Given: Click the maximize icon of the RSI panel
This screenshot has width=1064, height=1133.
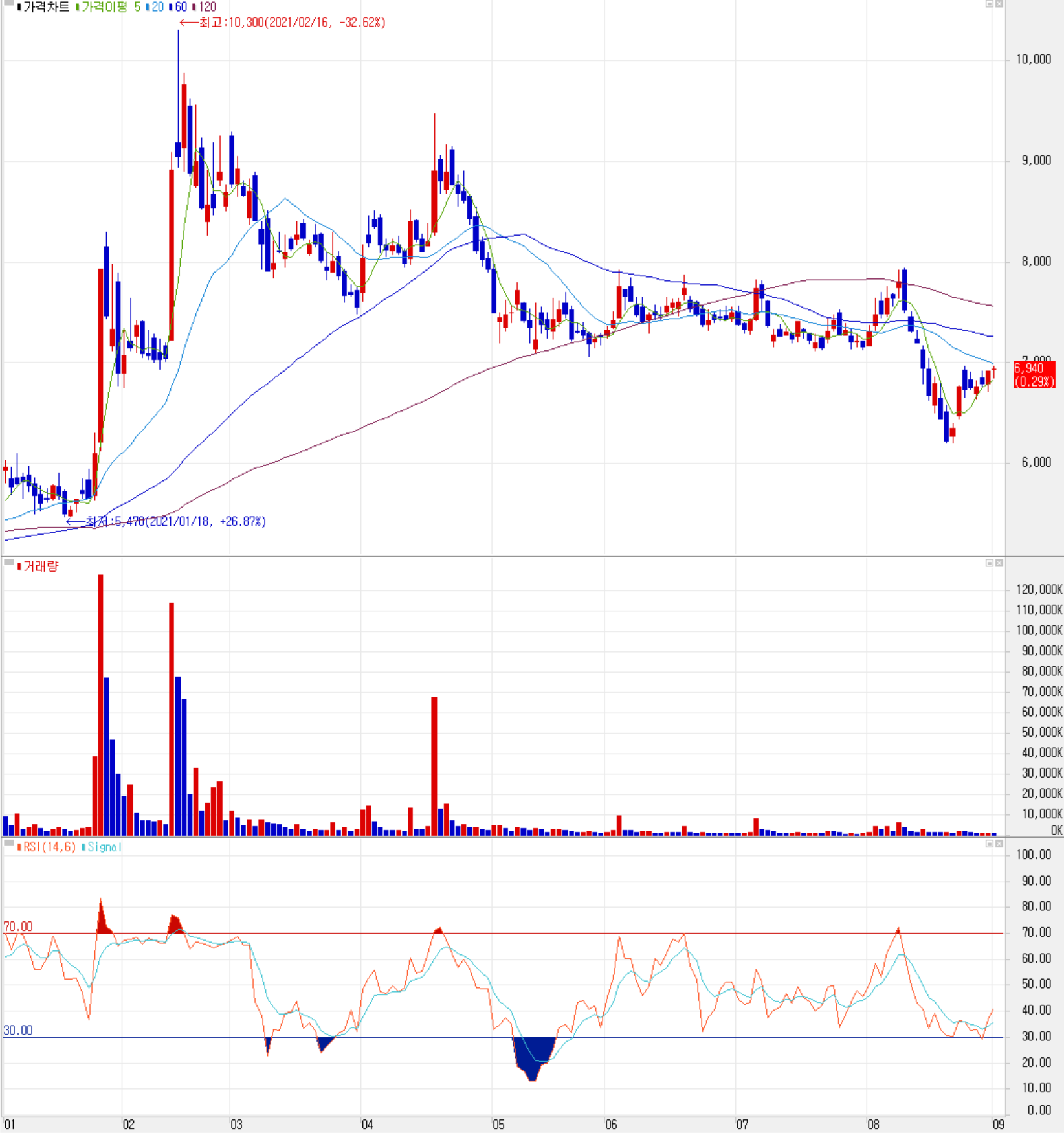Looking at the screenshot, I should (x=989, y=844).
